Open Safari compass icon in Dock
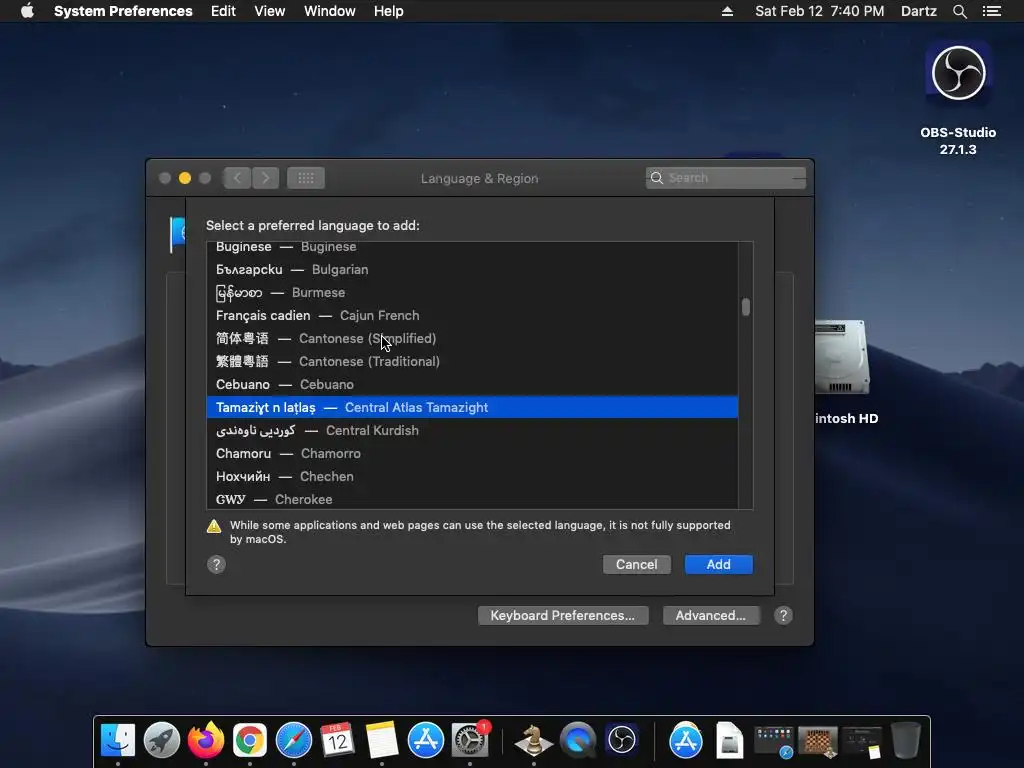The image size is (1024, 768). pos(294,740)
